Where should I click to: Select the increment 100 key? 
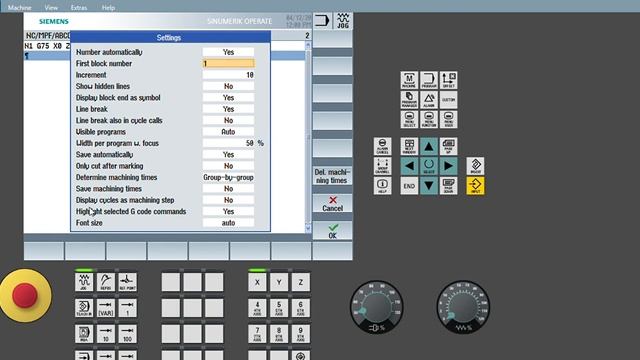pos(127,334)
